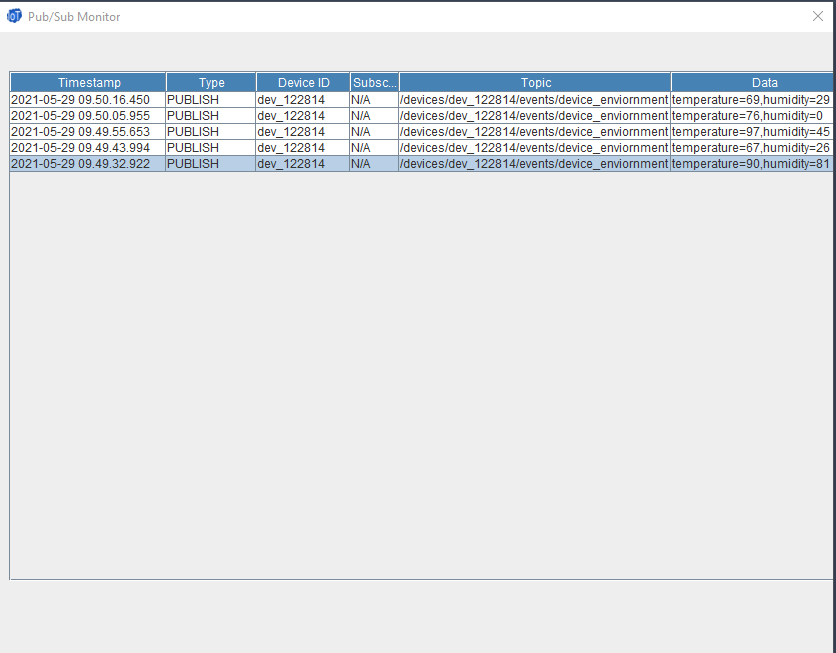The height and width of the screenshot is (653, 836).
Task: Click the IoT app icon in title bar
Action: (14, 16)
